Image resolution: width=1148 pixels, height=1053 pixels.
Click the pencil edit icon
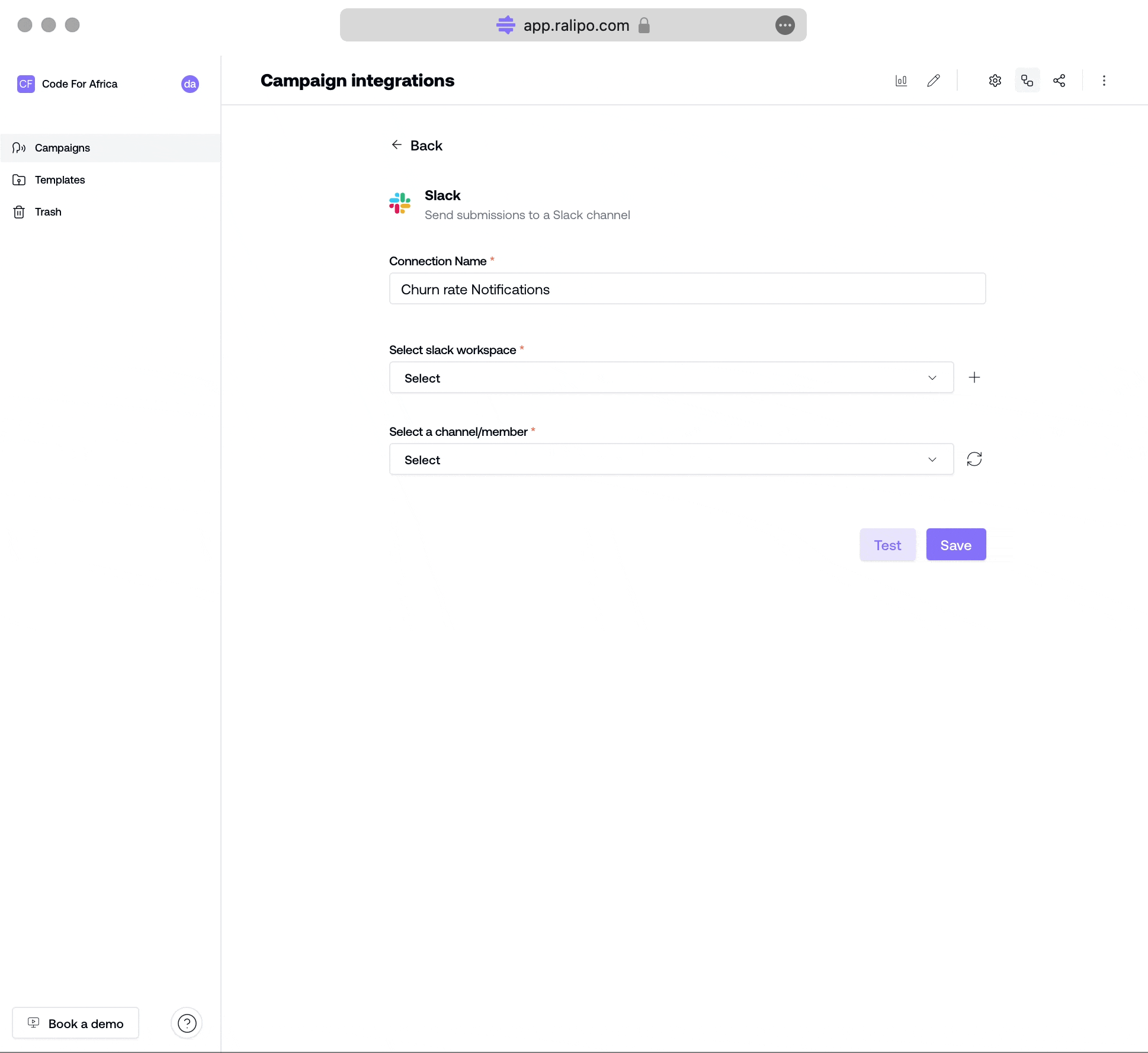pyautogui.click(x=934, y=81)
